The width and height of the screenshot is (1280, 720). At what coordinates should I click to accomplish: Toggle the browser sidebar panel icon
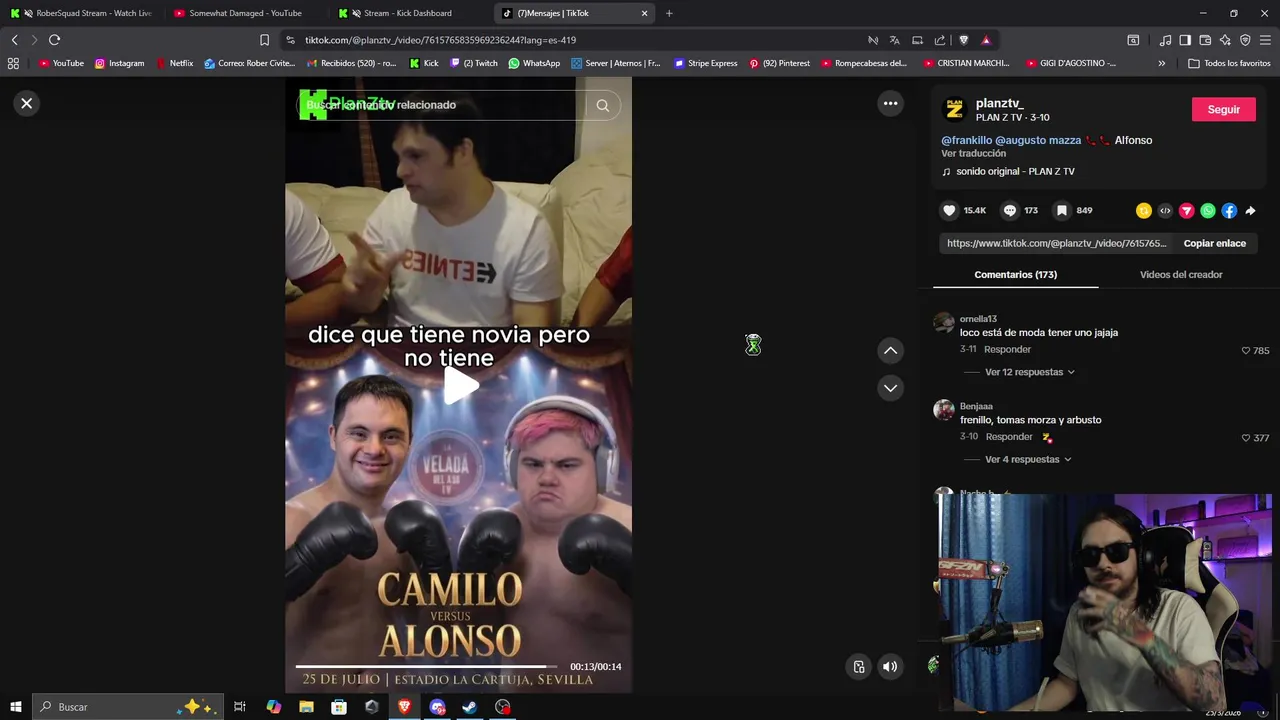click(x=1185, y=40)
